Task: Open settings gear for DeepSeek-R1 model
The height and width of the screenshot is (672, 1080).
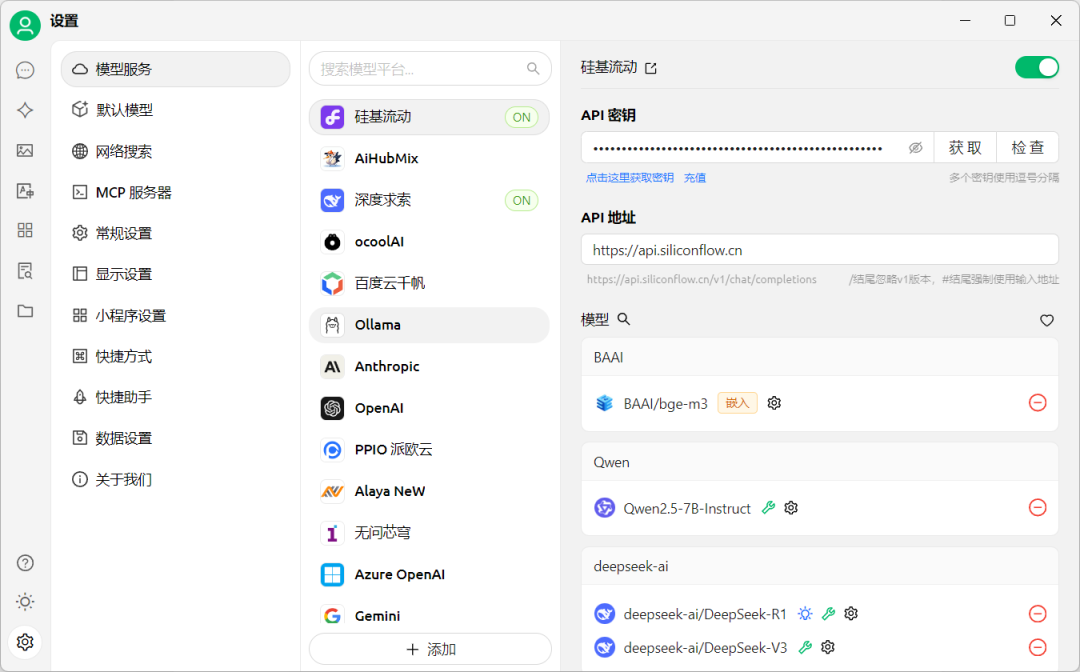Action: (851, 613)
